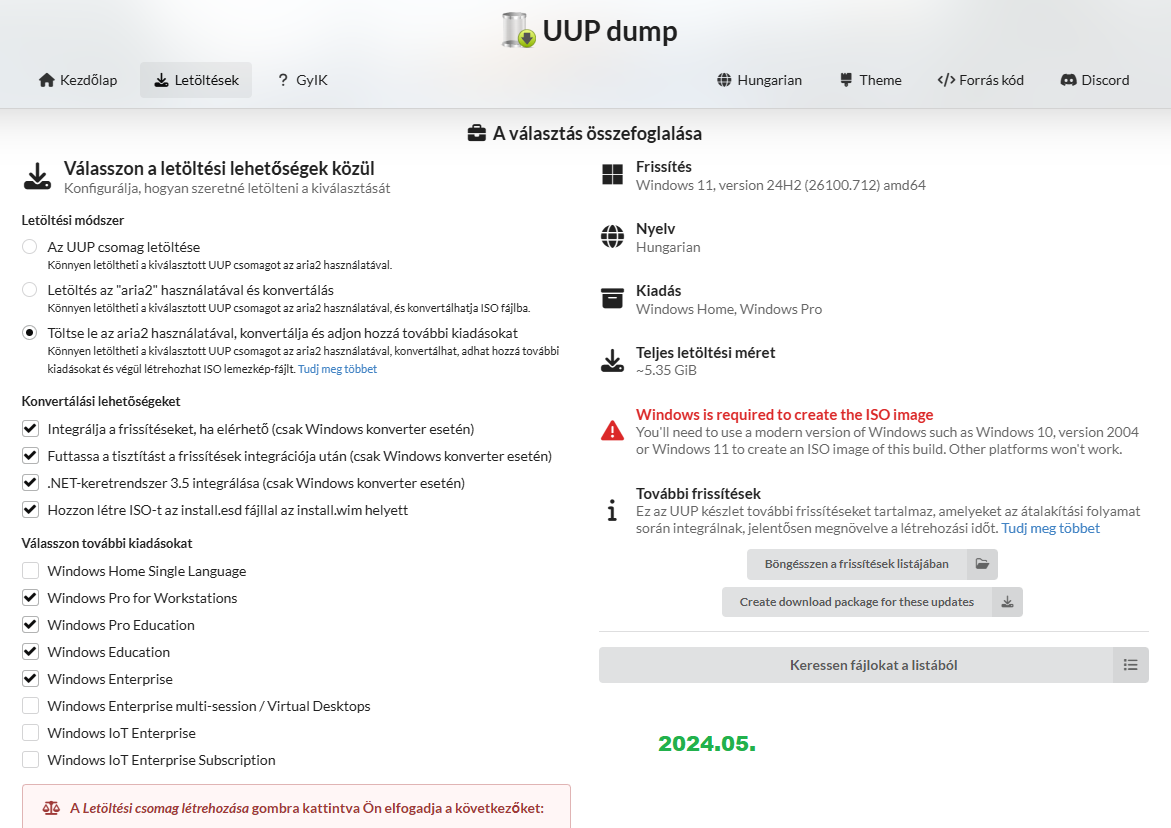
Task: Enable the Windows Home Single Language checkbox
Action: pos(31,570)
